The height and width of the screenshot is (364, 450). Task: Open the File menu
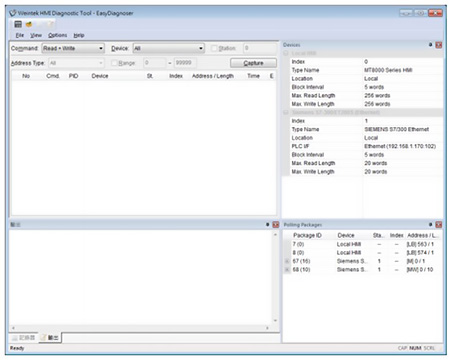(20, 35)
